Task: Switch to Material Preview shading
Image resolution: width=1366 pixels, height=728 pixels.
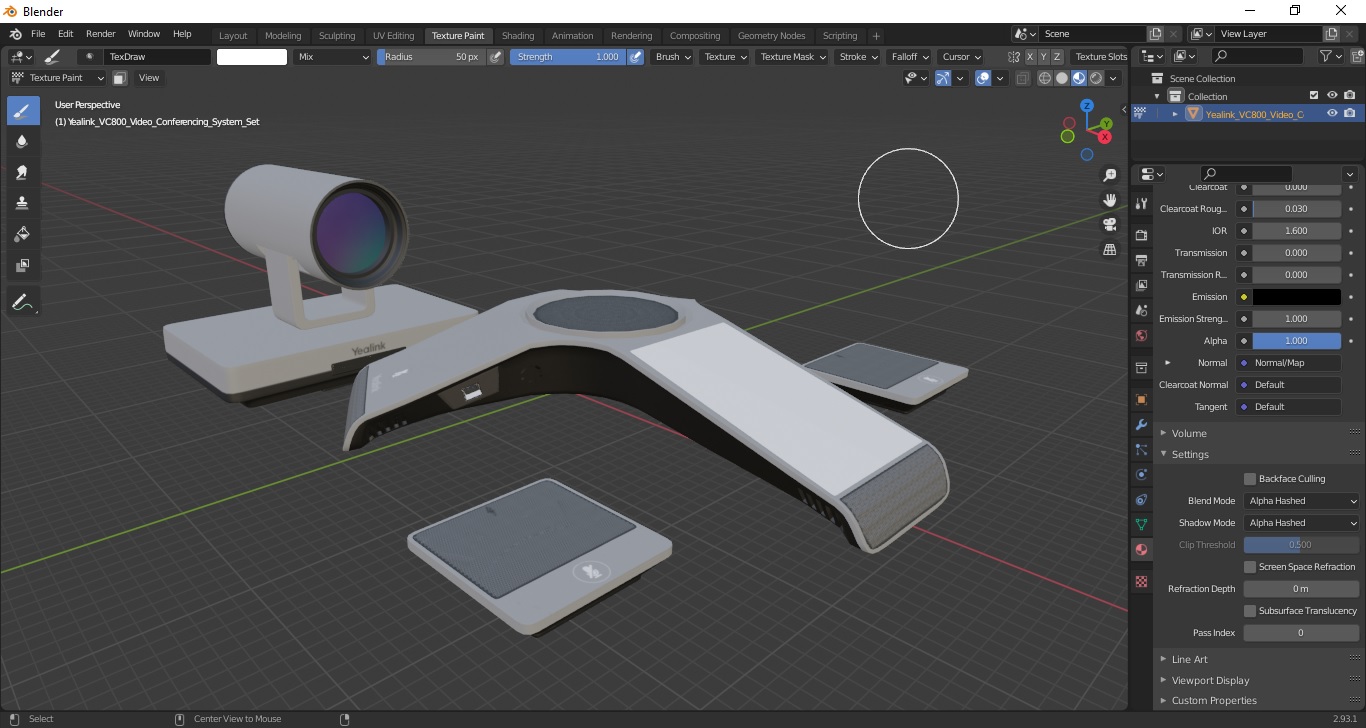Action: (1079, 78)
